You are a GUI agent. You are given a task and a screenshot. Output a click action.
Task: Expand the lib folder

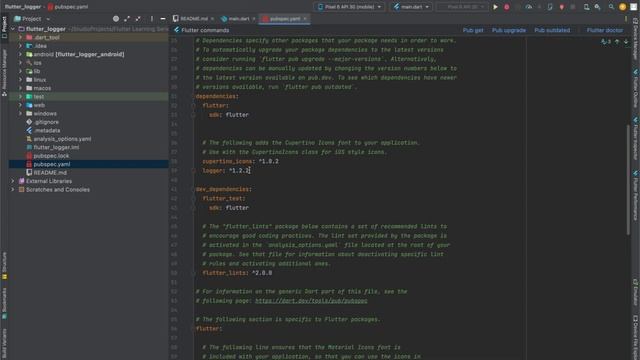20,71
